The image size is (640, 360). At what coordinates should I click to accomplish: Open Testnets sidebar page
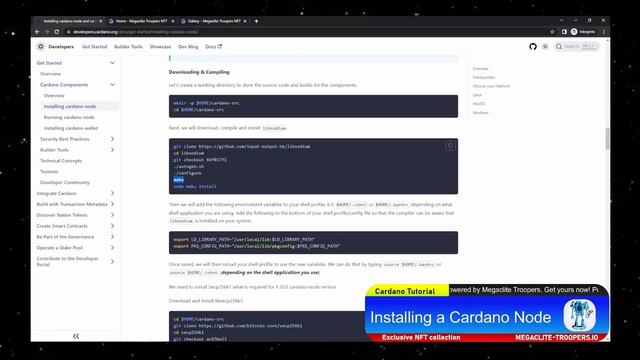point(49,171)
